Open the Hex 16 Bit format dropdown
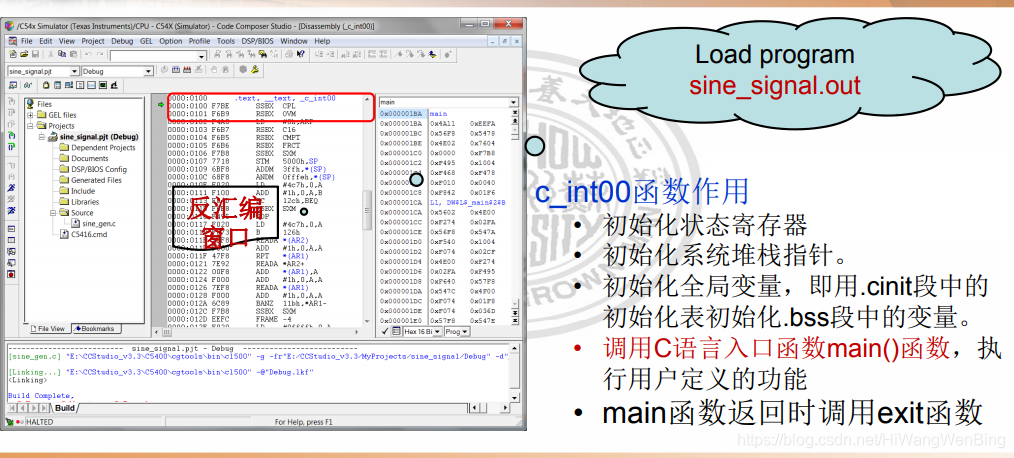Image resolution: width=1014 pixels, height=458 pixels. tap(438, 331)
